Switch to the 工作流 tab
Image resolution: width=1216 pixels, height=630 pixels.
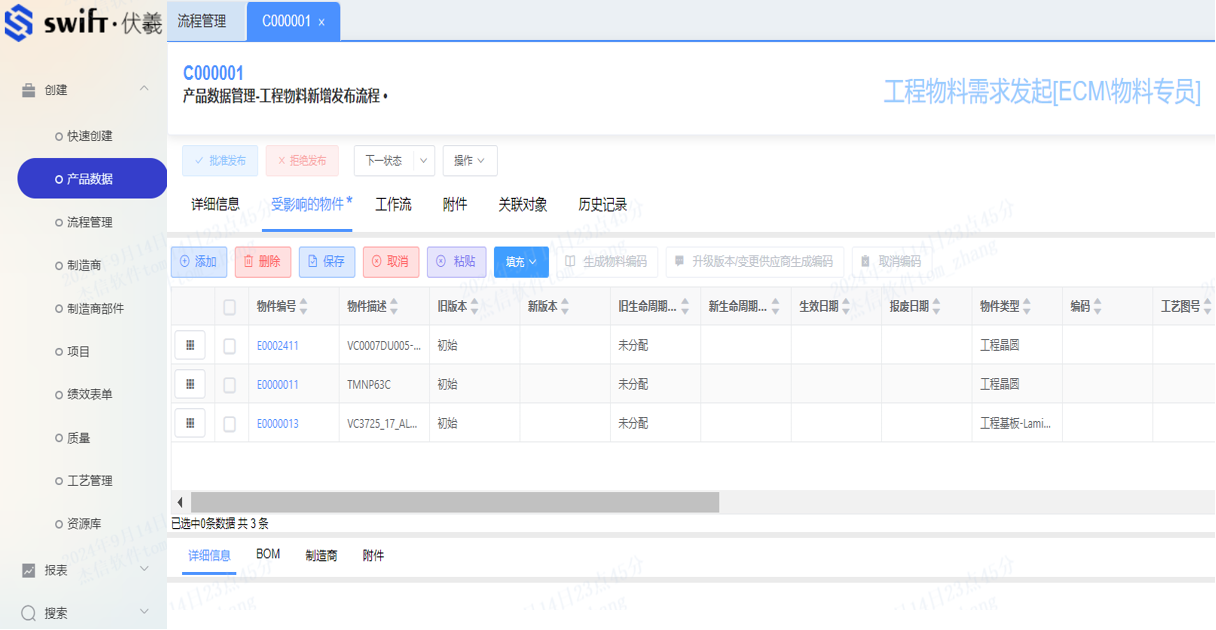[393, 205]
